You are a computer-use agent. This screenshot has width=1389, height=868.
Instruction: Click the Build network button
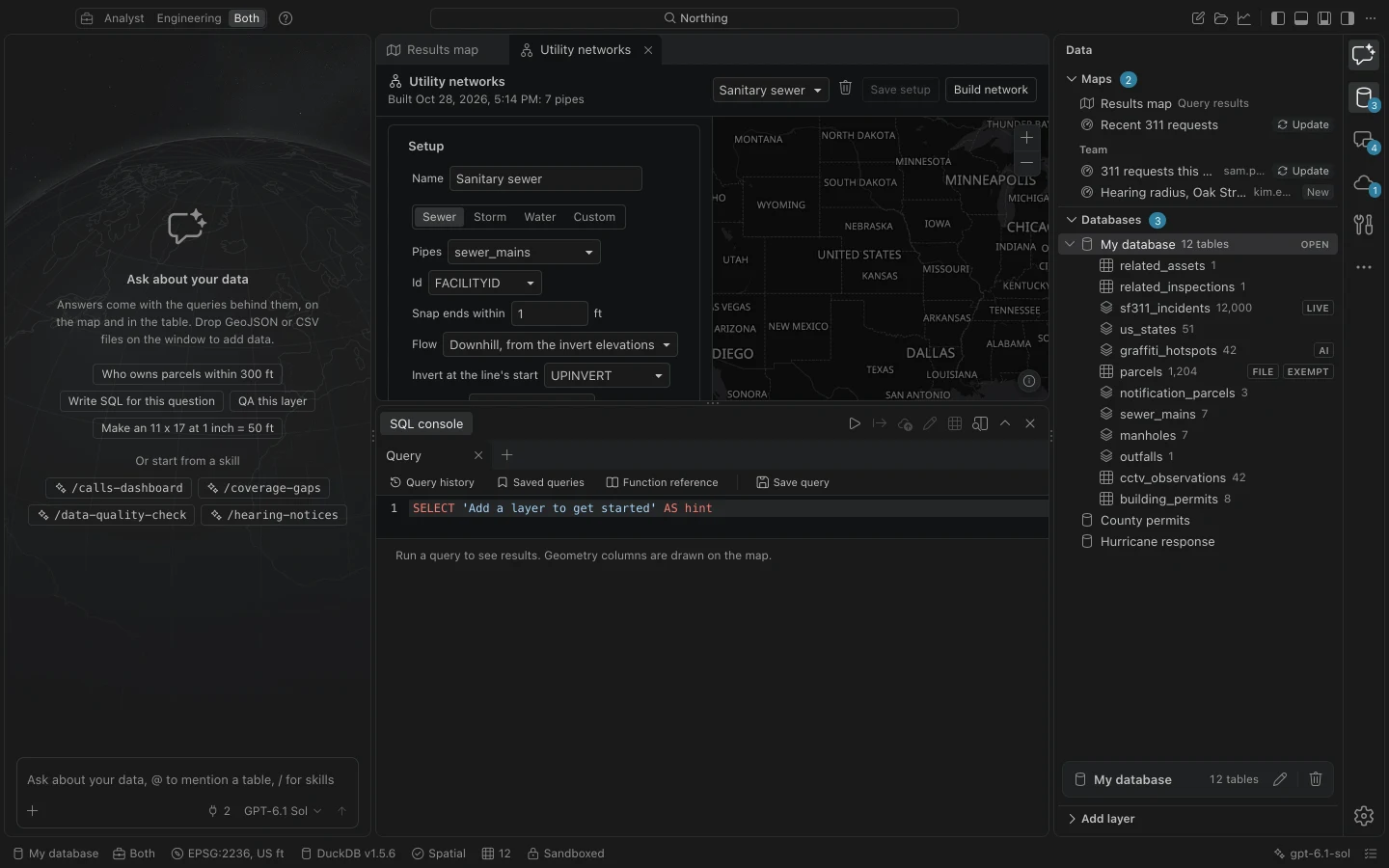991,90
